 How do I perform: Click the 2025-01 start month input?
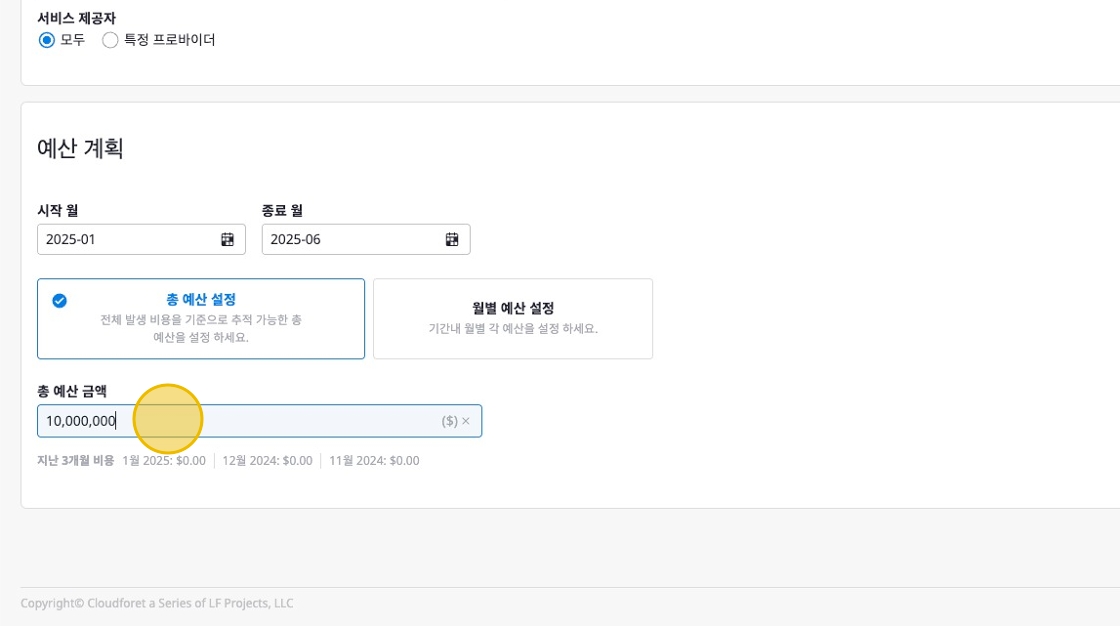125,239
